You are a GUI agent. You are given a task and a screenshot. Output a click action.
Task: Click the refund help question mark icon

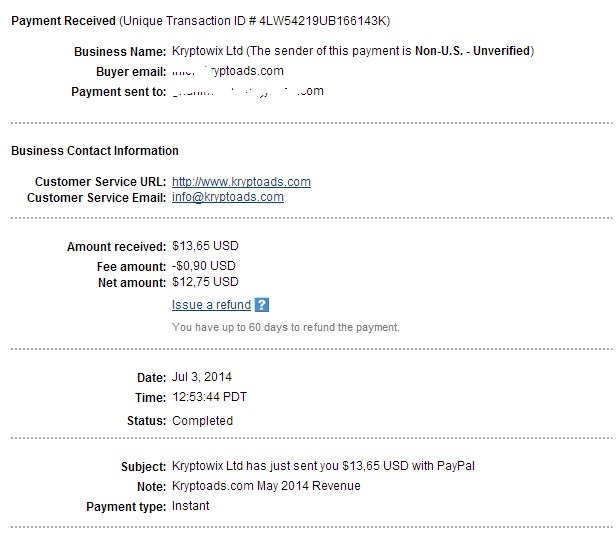point(262,305)
